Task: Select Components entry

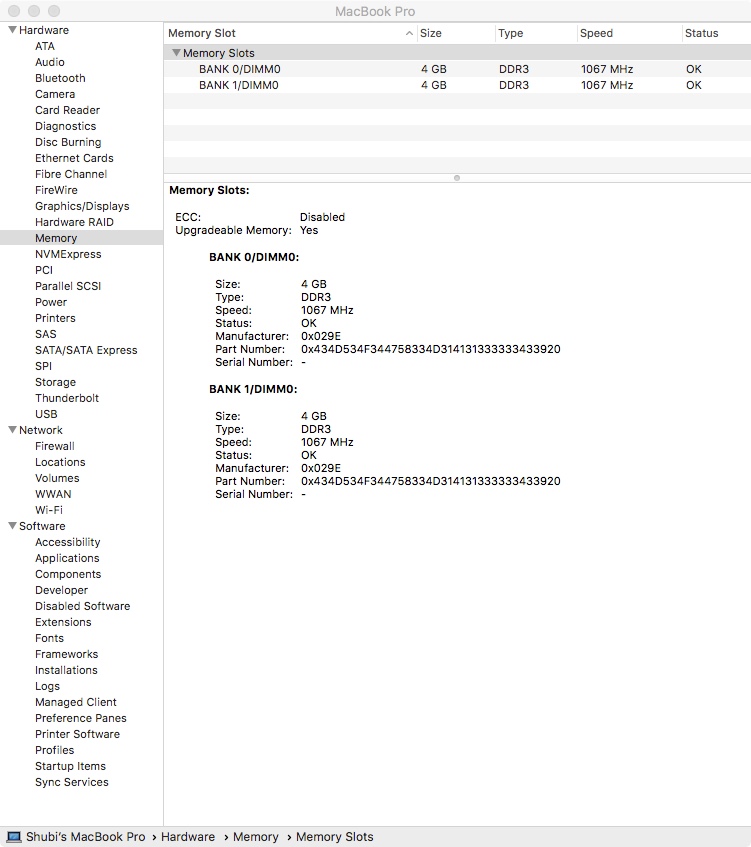Action: click(68, 574)
